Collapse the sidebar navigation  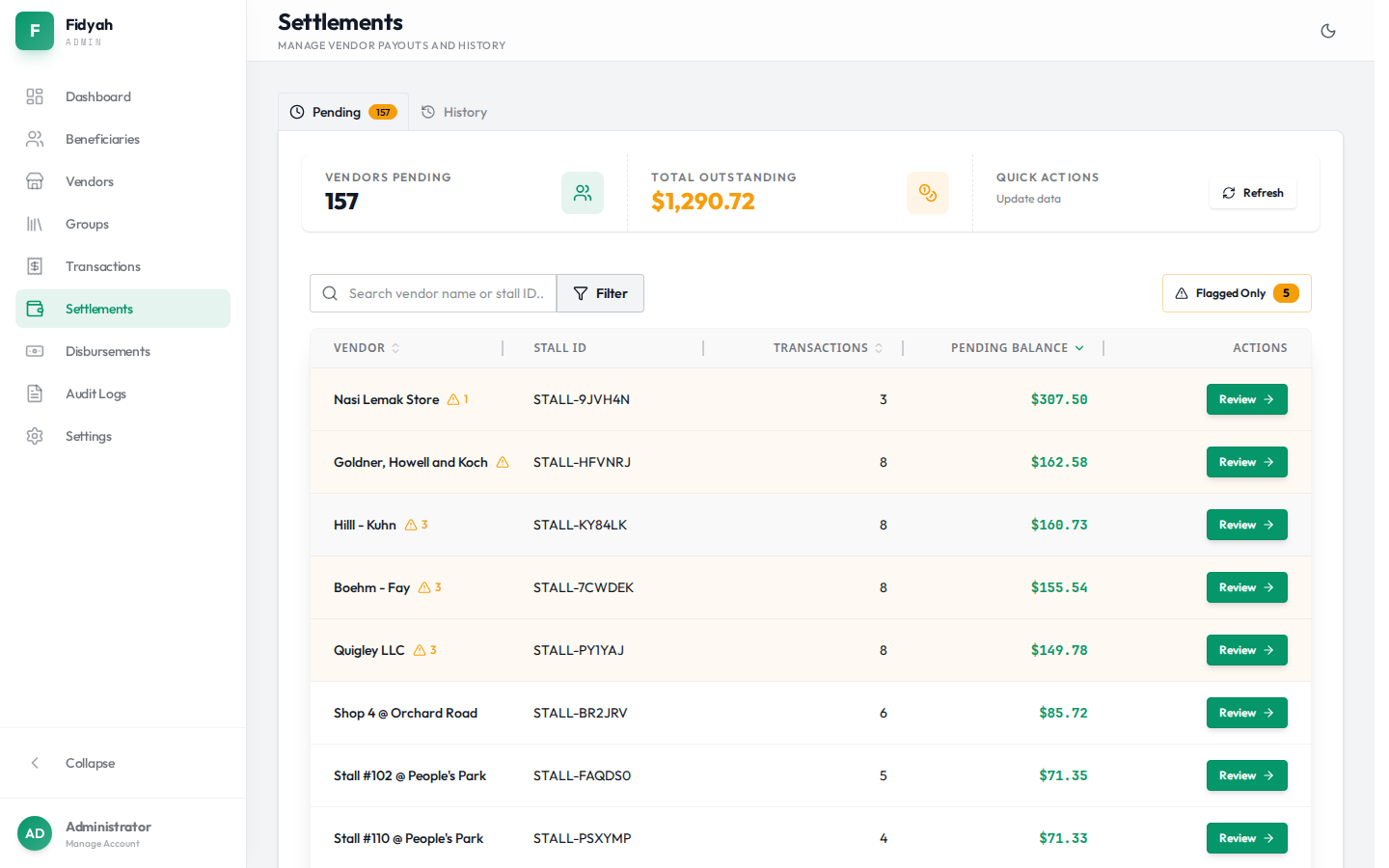coord(90,763)
